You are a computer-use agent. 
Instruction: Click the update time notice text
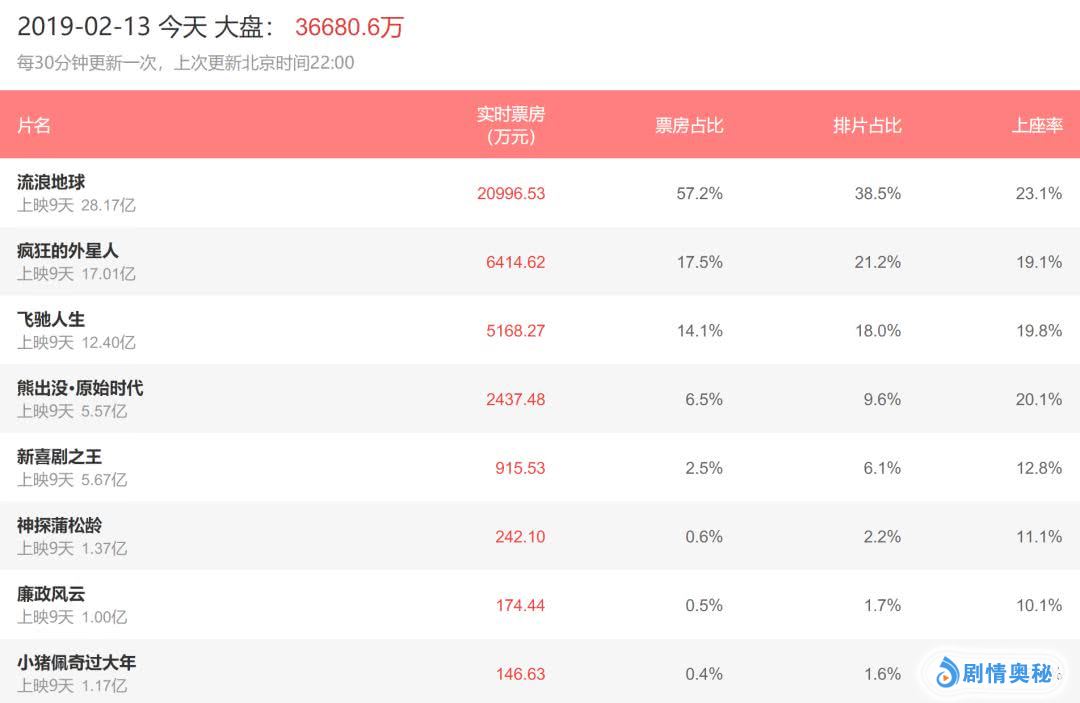pyautogui.click(x=186, y=62)
